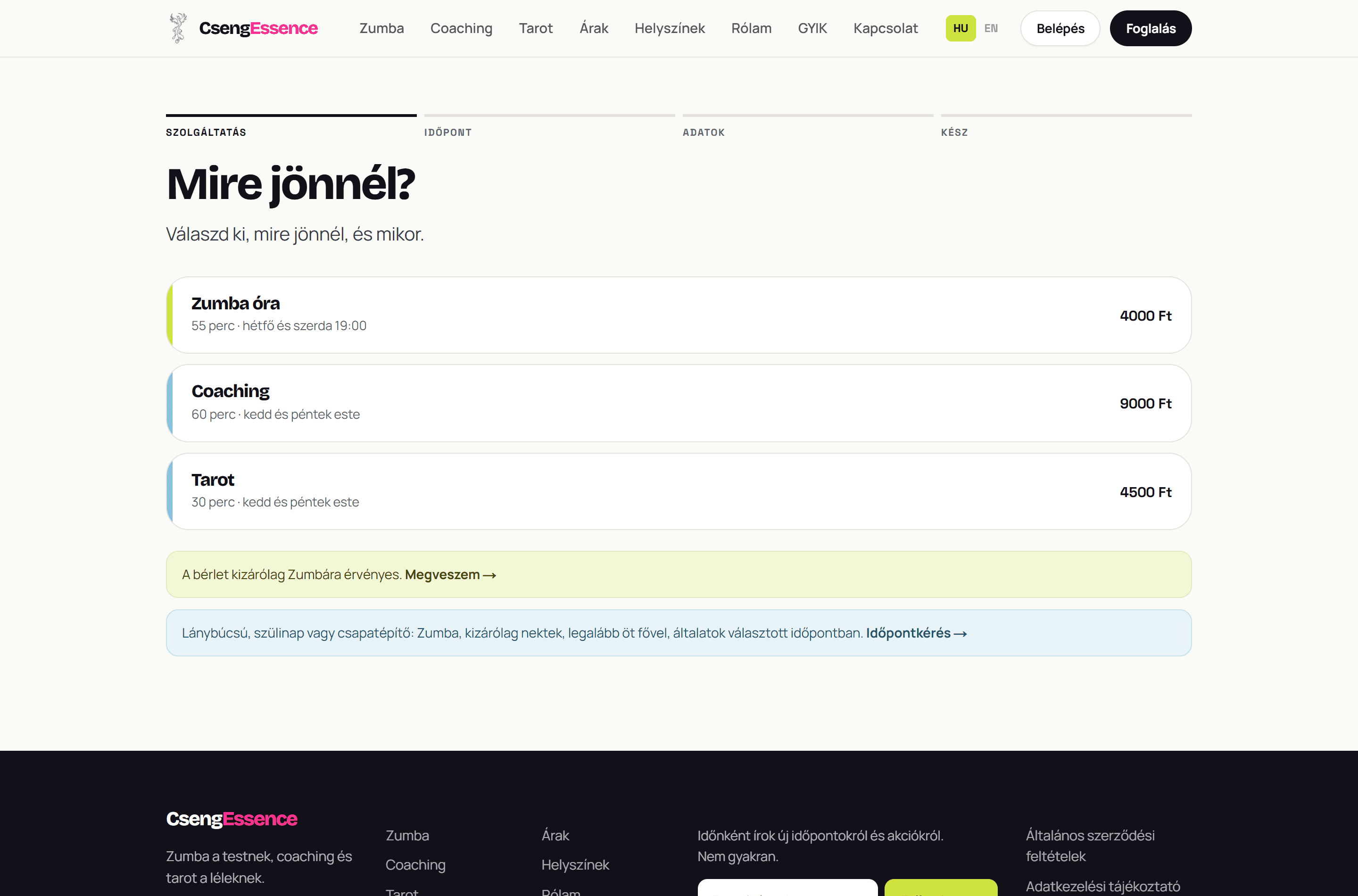Choose the Coaching 60 perc service card
This screenshot has width=1358, height=896.
679,403
